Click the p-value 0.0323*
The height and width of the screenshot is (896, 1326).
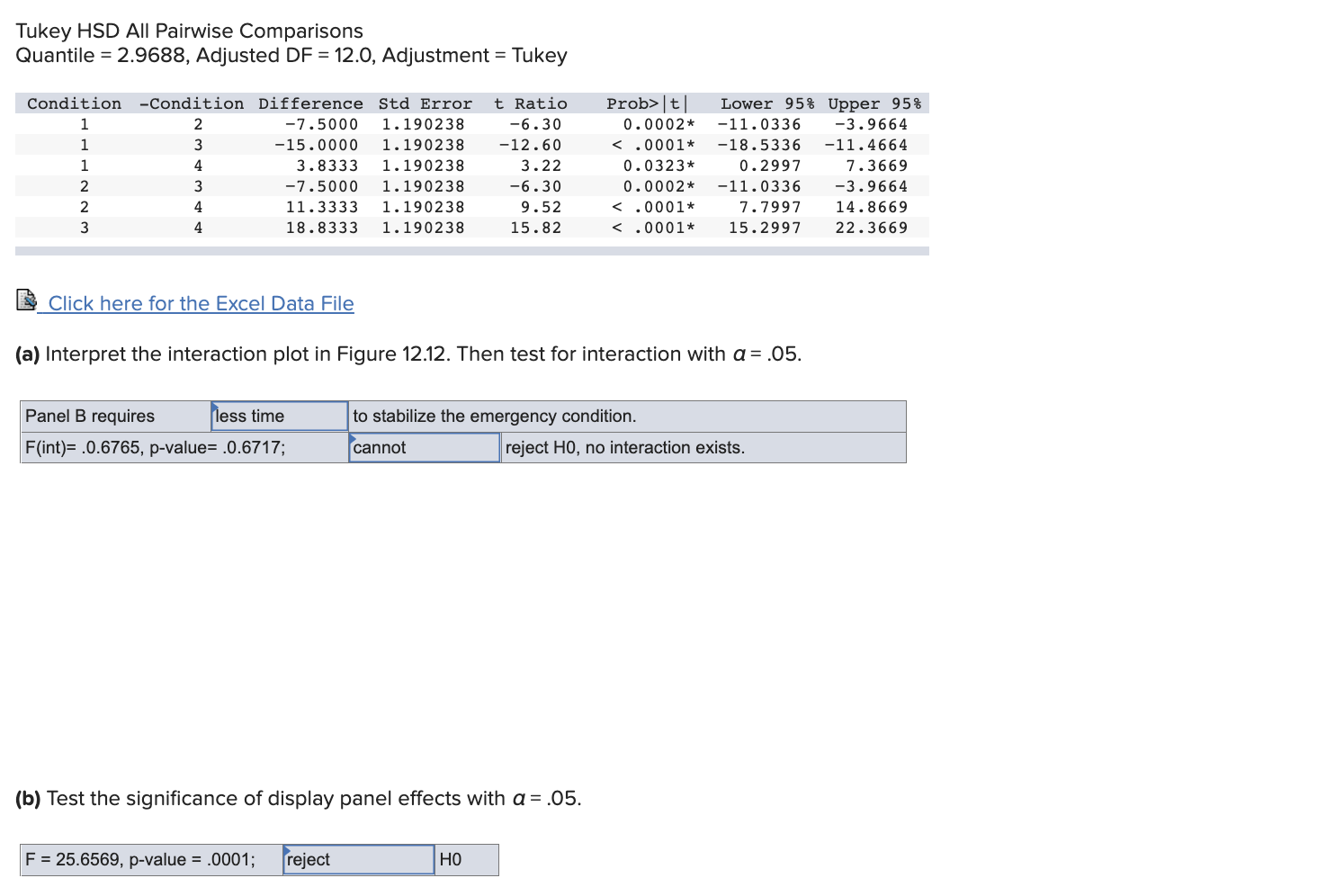pyautogui.click(x=659, y=166)
